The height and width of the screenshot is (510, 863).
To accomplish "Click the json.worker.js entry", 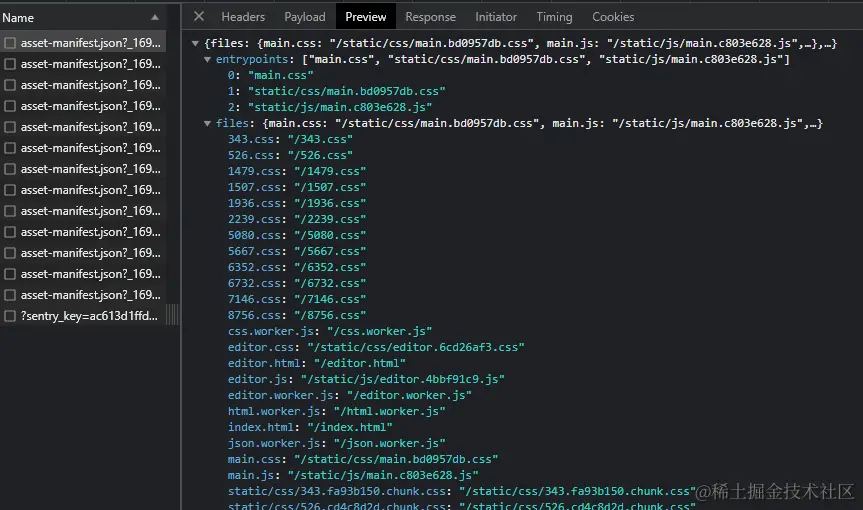I will (336, 443).
